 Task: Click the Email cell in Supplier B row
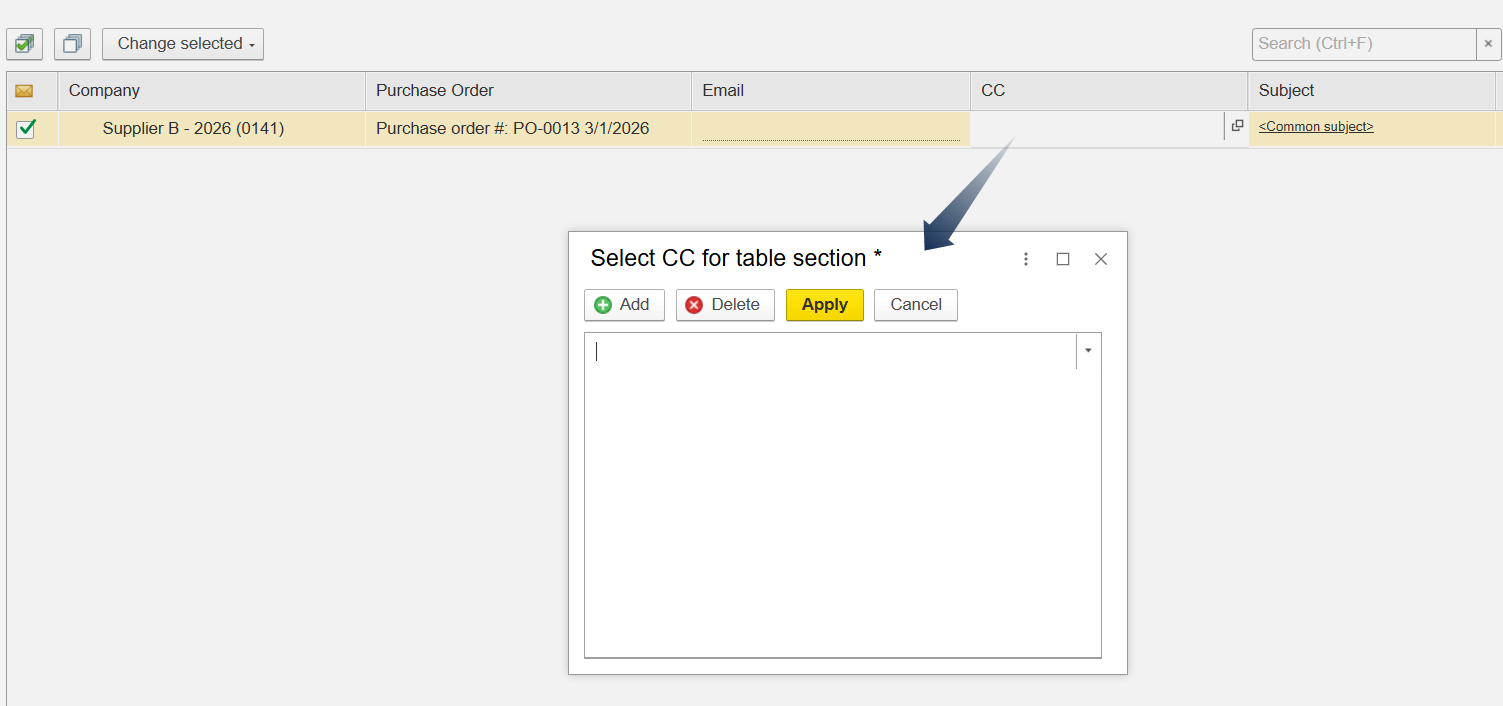pos(830,128)
